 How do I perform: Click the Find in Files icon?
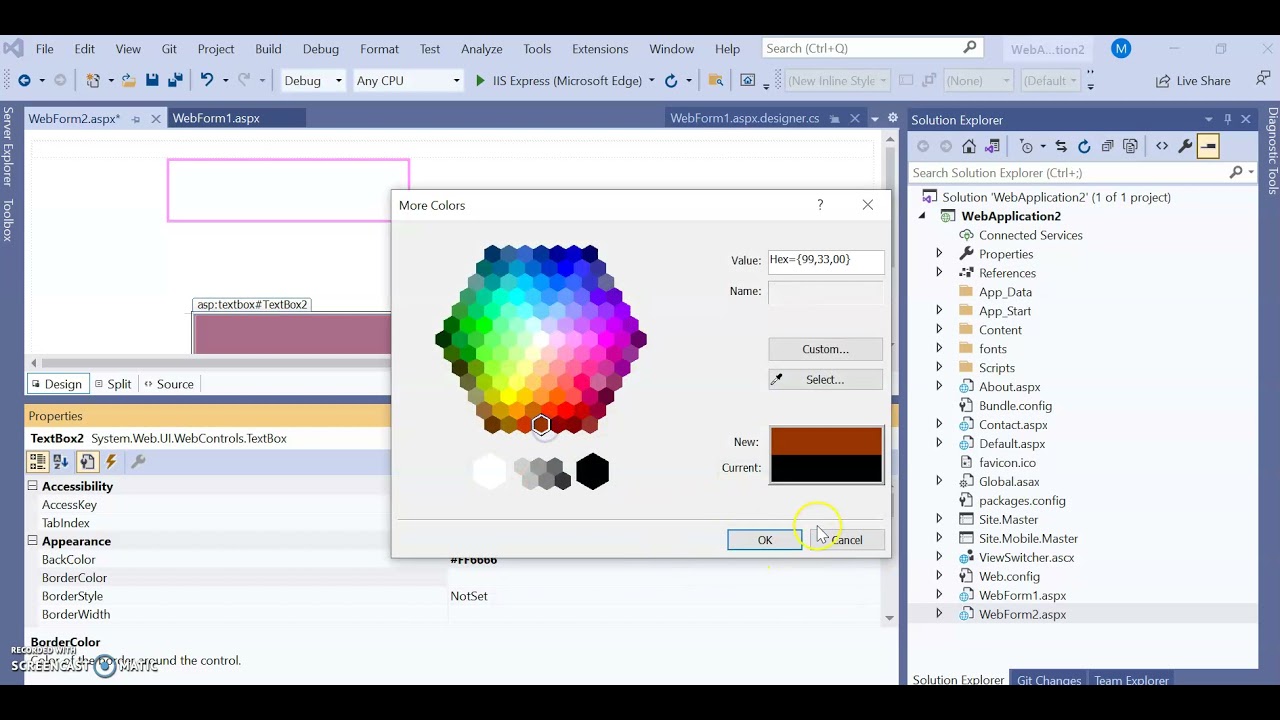[x=715, y=81]
